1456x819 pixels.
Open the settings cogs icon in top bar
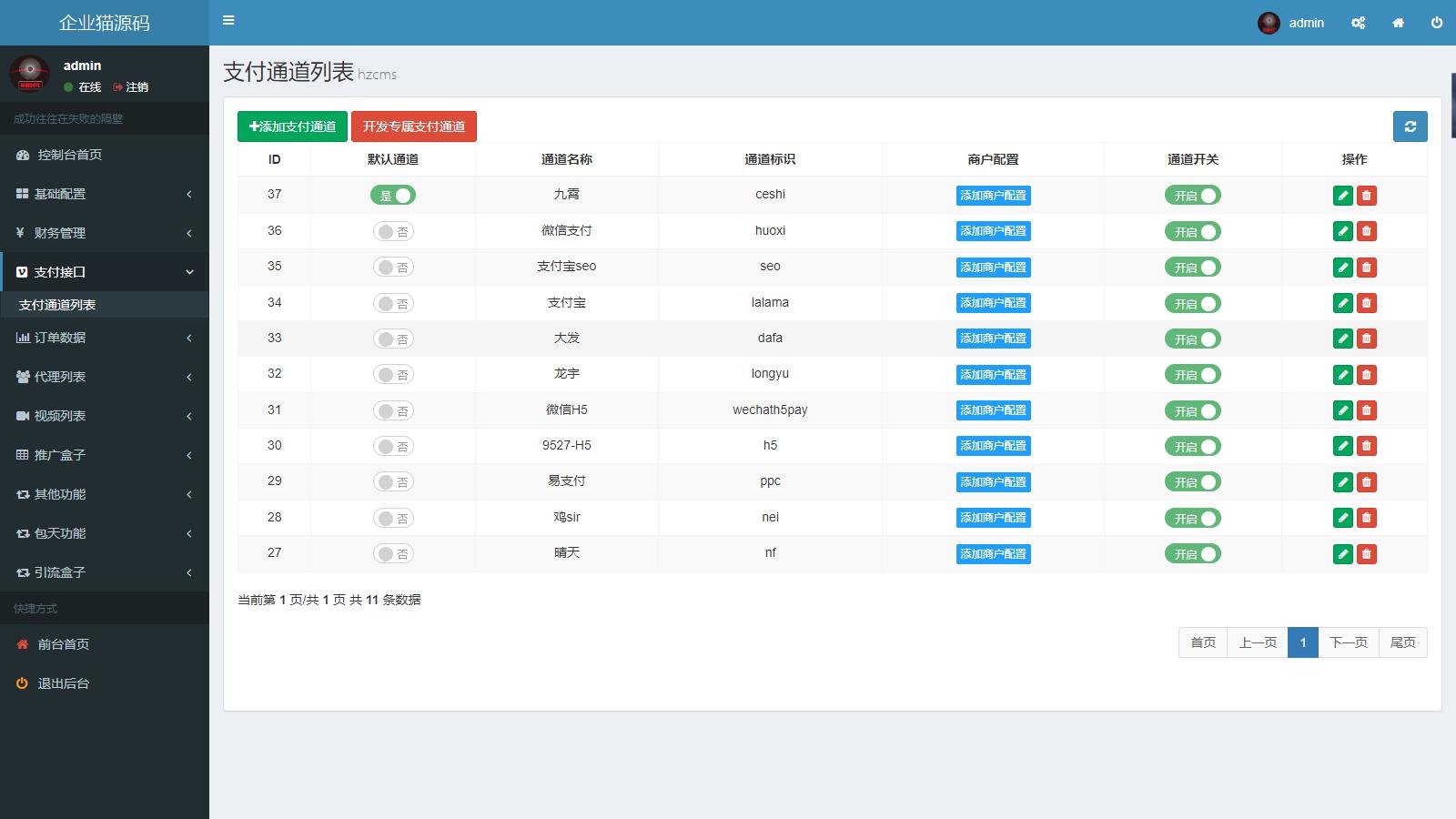coord(1358,23)
